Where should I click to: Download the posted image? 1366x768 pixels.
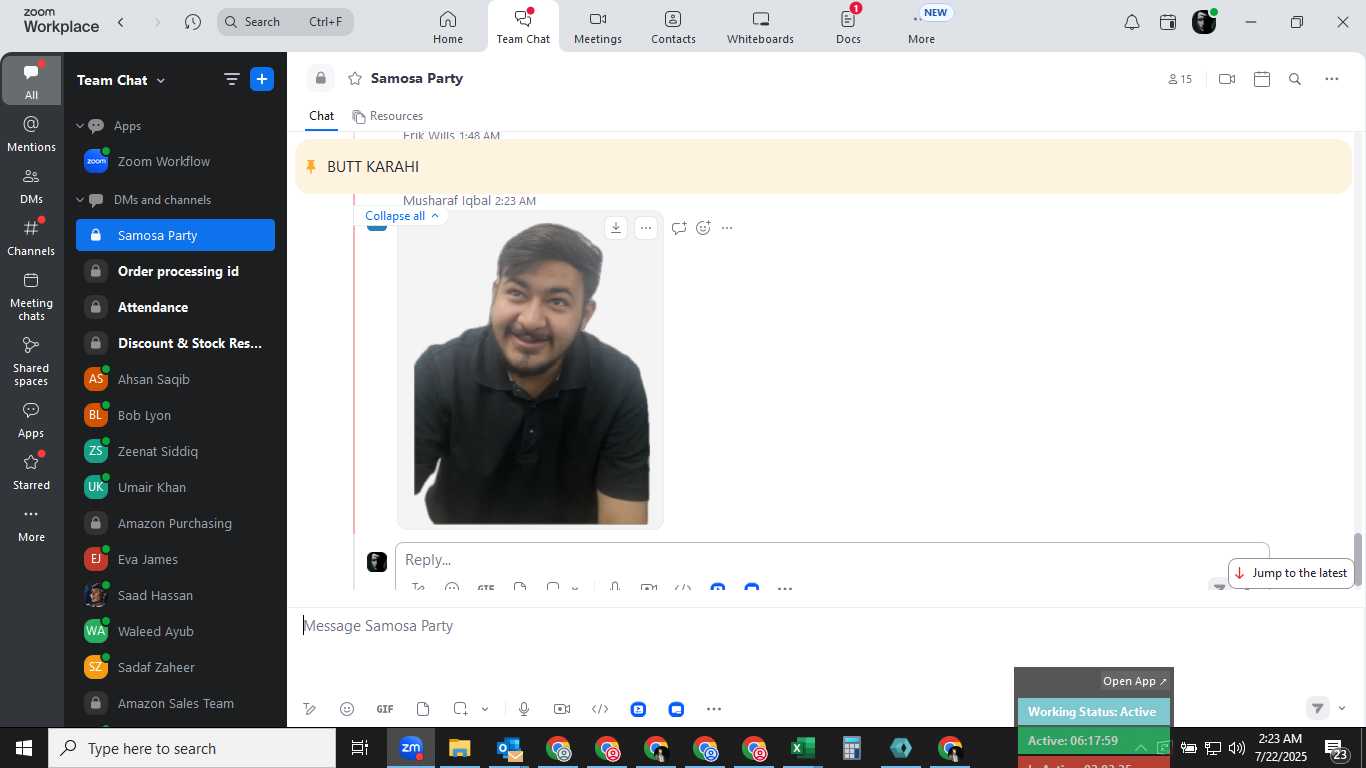[616, 228]
